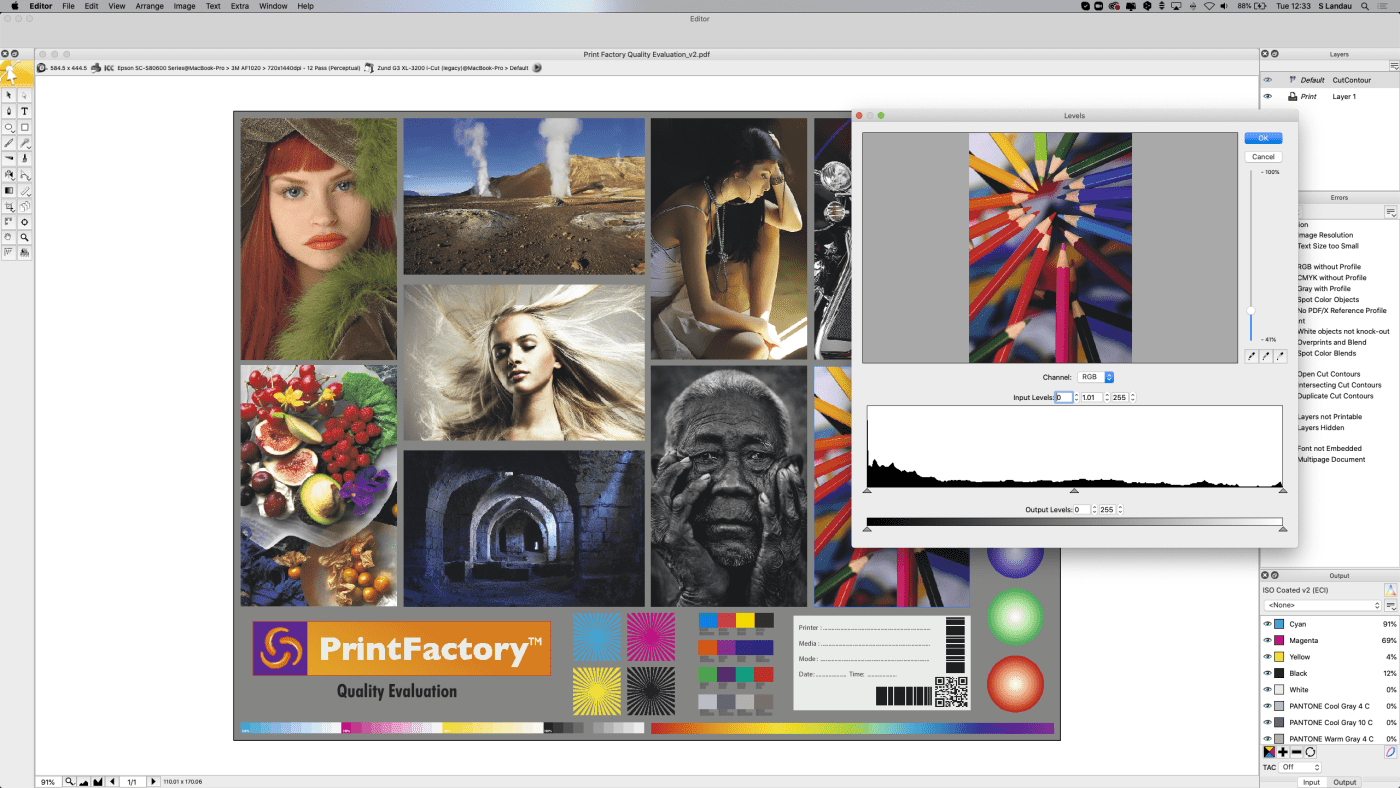1400x788 pixels.
Task: Click the play arrow after Default in document bar
Action: click(537, 68)
